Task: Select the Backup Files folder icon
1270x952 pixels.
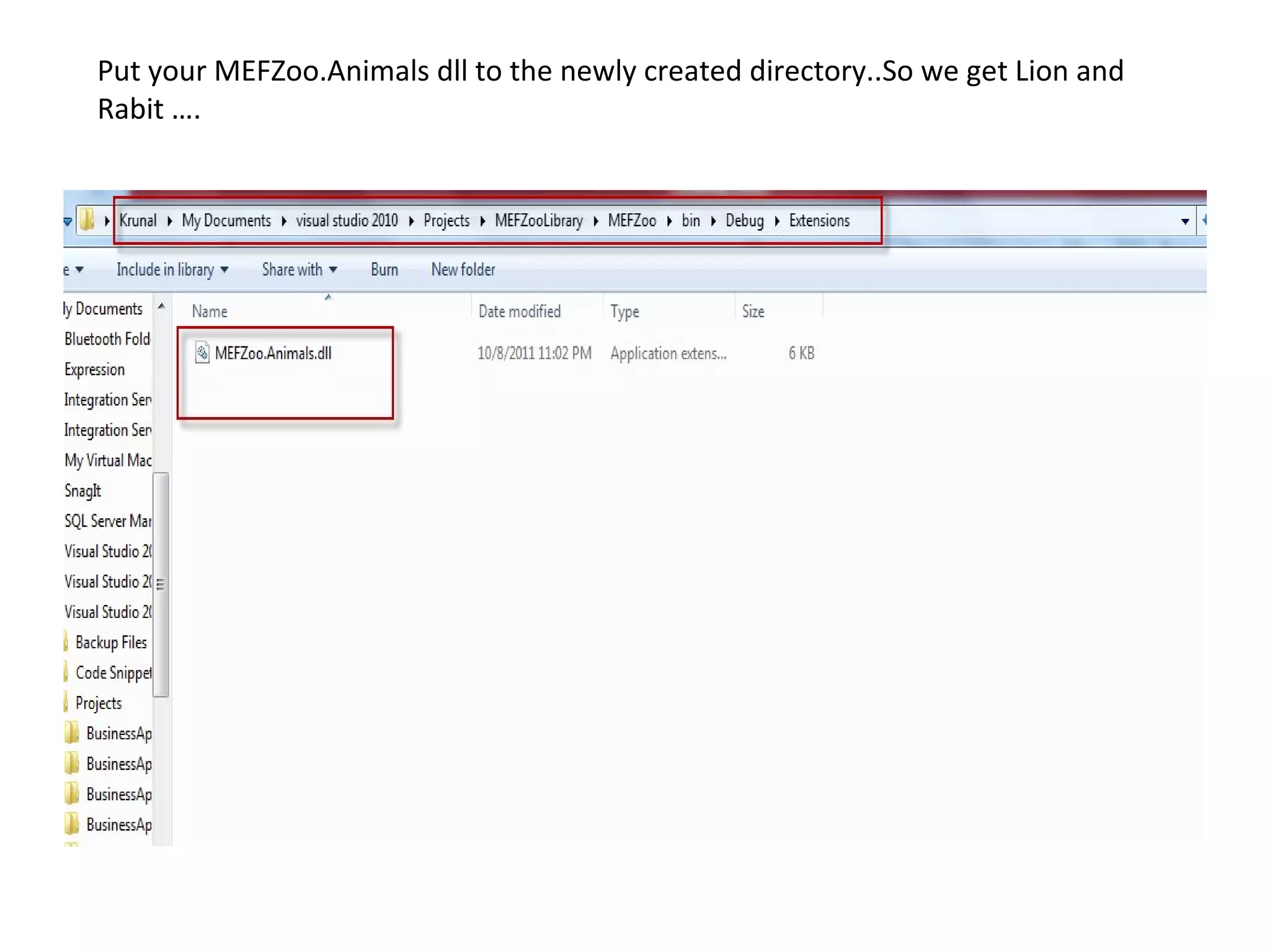Action: pyautogui.click(x=66, y=642)
